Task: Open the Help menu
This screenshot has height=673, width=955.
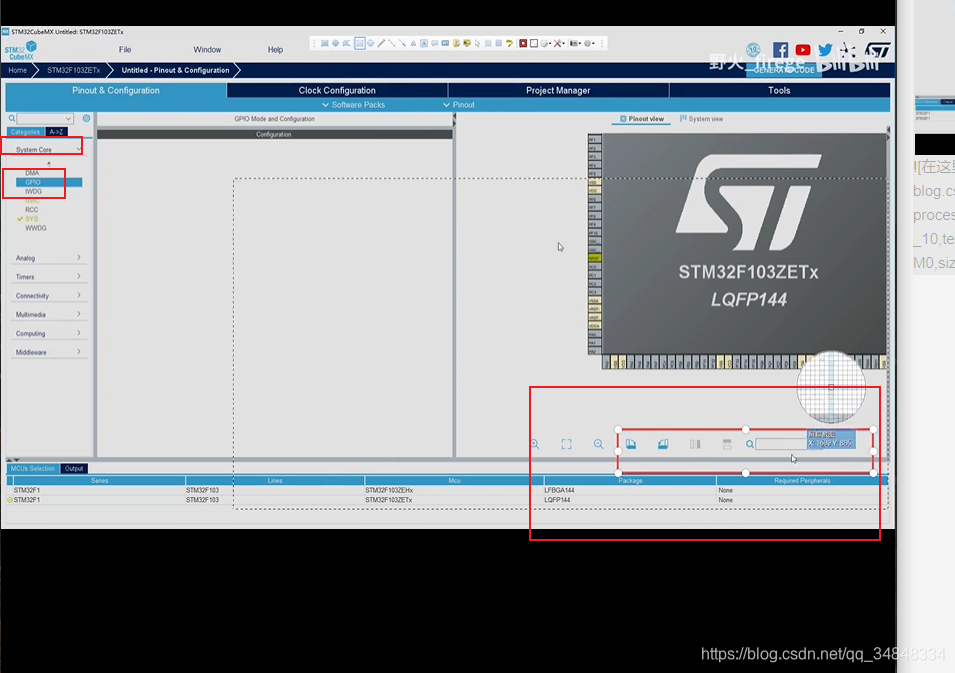Action: point(275,49)
